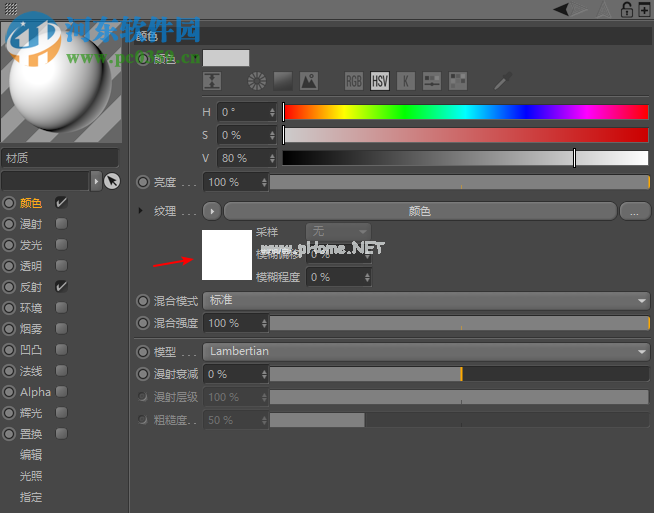Toggle the 反射 channel checkbox
The width and height of the screenshot is (654, 513).
click(61, 287)
